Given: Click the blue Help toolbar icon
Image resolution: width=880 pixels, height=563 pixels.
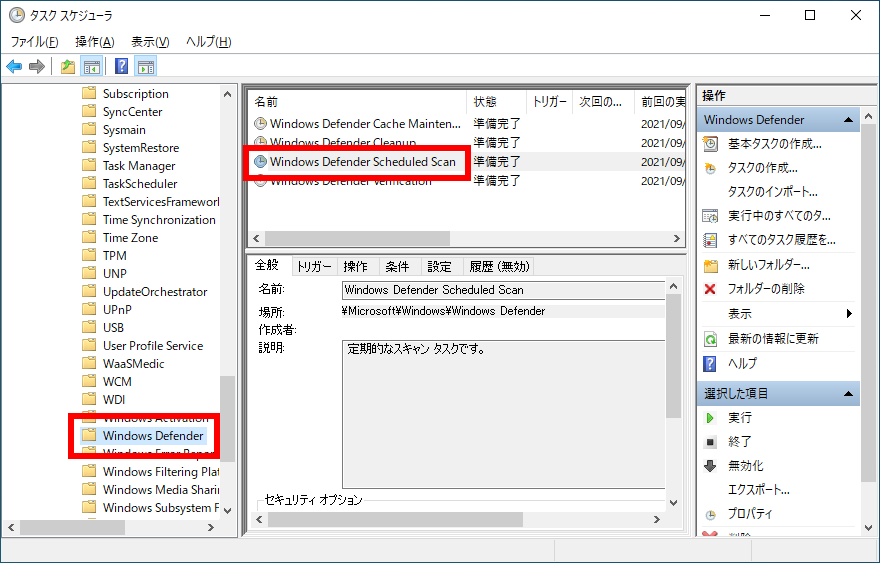Looking at the screenshot, I should [121, 67].
